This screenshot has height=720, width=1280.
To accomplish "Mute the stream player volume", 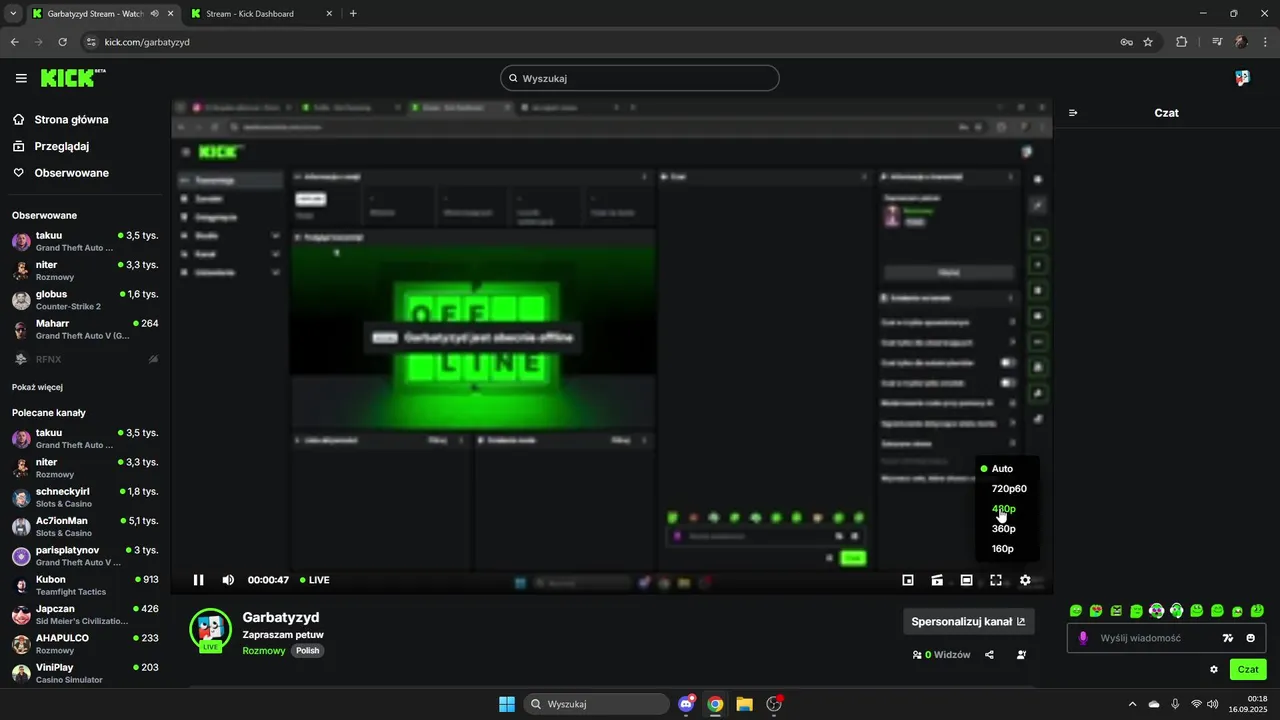I will pos(228,580).
